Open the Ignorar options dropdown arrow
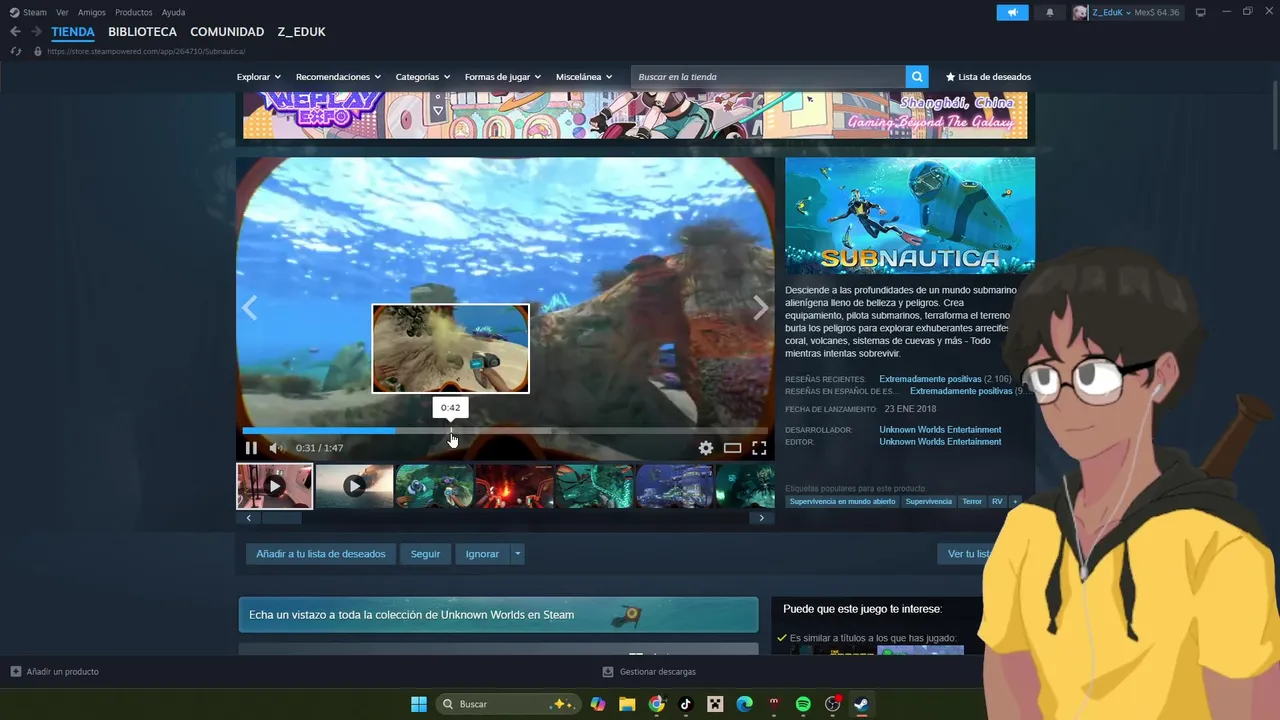This screenshot has height=720, width=1280. click(517, 554)
